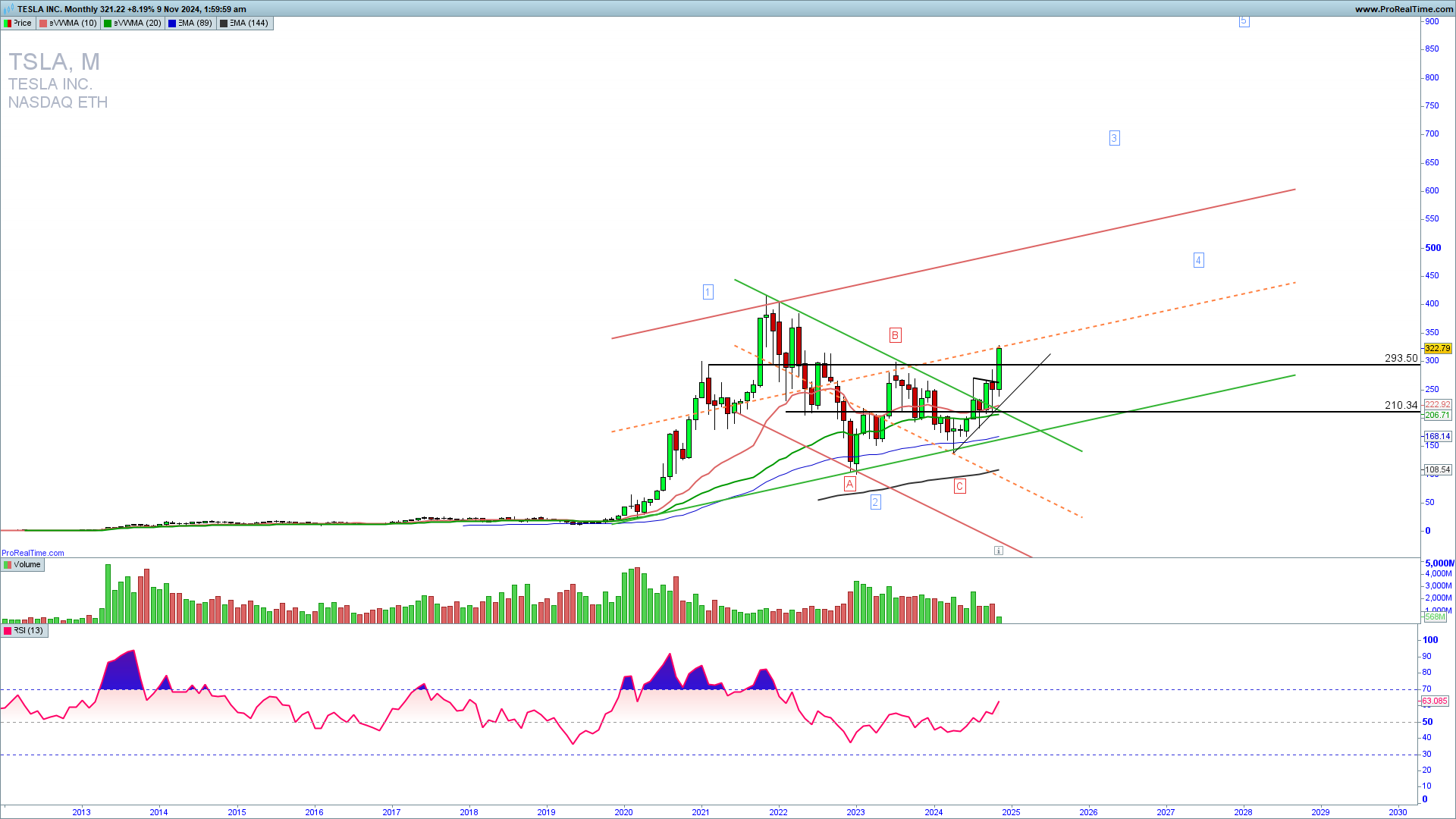Open eVWMA (10) indicator settings
The image size is (1456, 819).
[68, 23]
